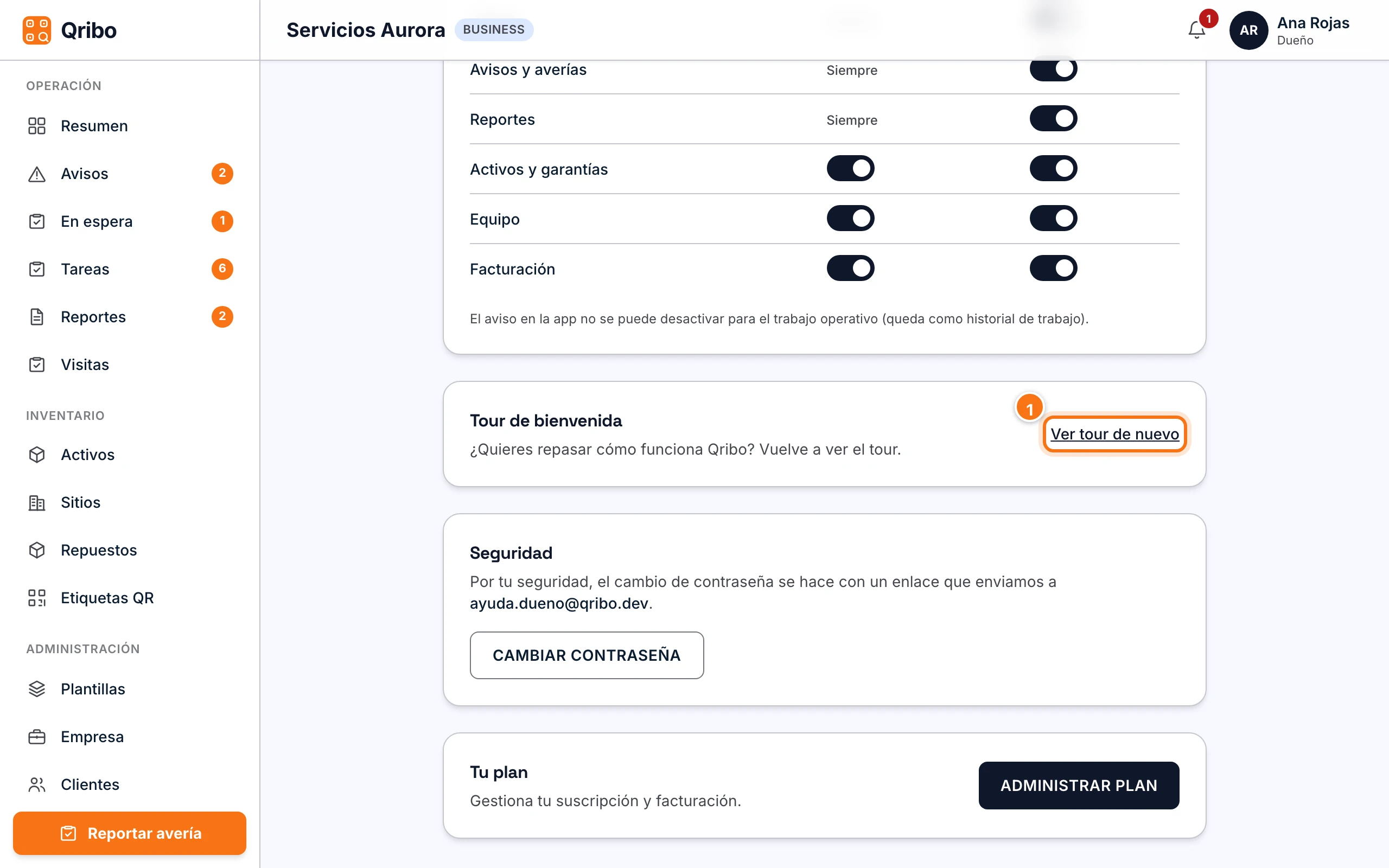Screen dimensions: 1389x868
Task: Open Resumen via its grid icon
Action: pyautogui.click(x=37, y=126)
